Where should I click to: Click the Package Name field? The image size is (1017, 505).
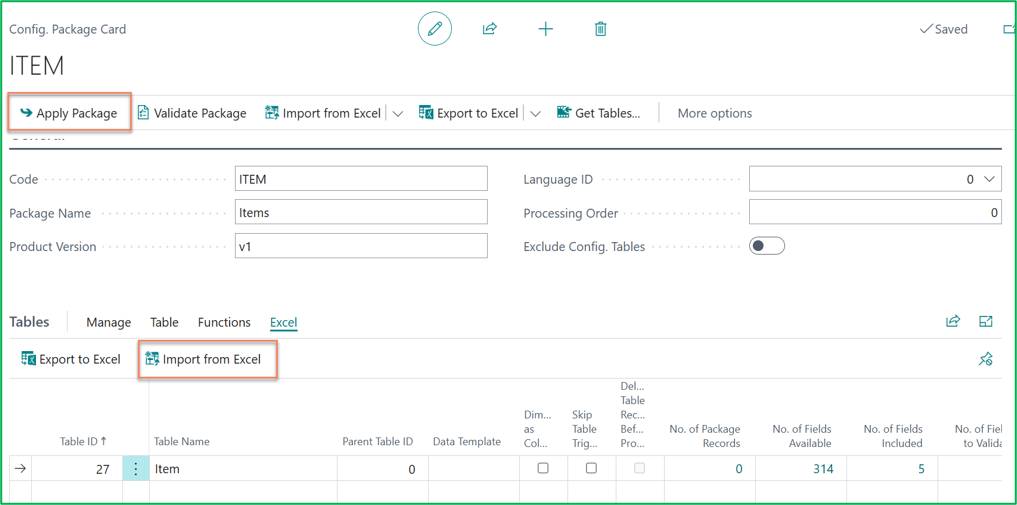(x=361, y=212)
